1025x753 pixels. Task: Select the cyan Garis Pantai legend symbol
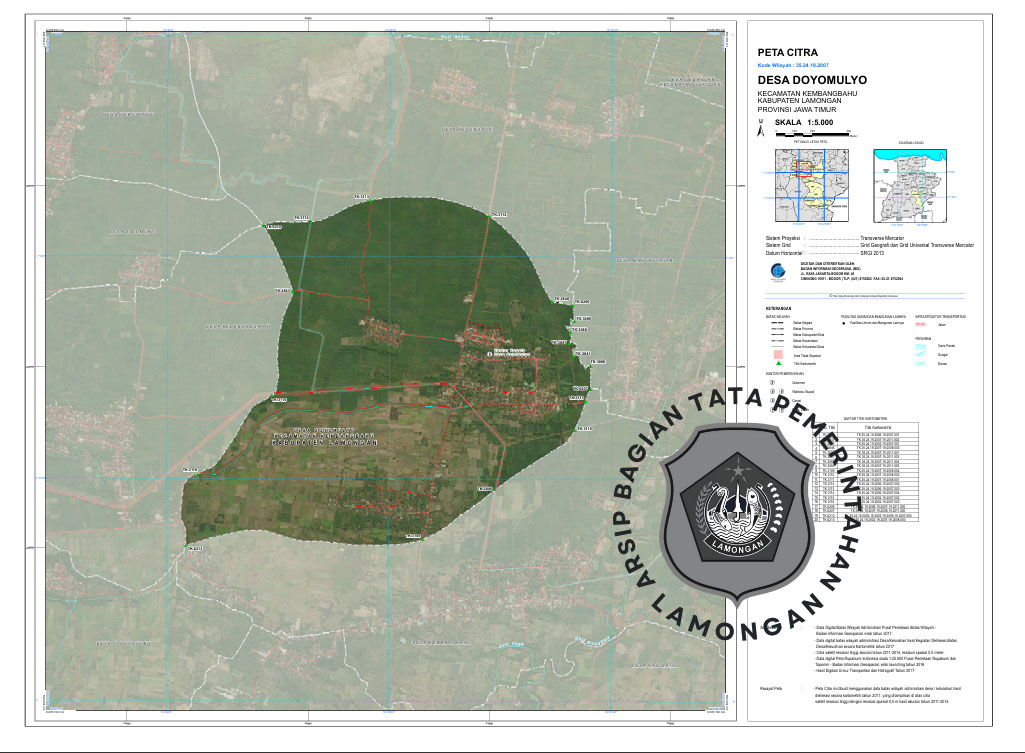click(x=920, y=346)
